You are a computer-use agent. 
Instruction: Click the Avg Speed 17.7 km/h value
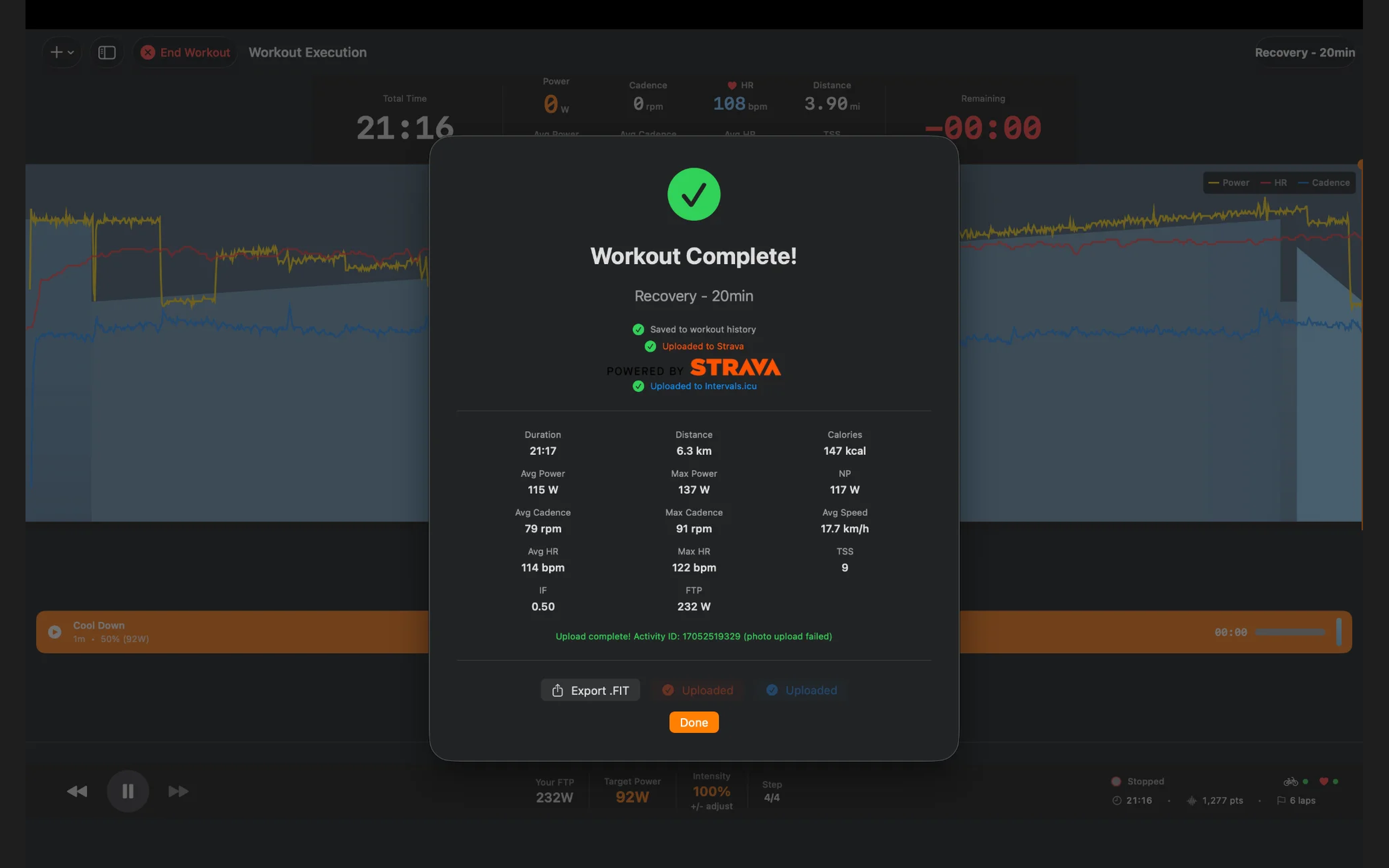[844, 529]
